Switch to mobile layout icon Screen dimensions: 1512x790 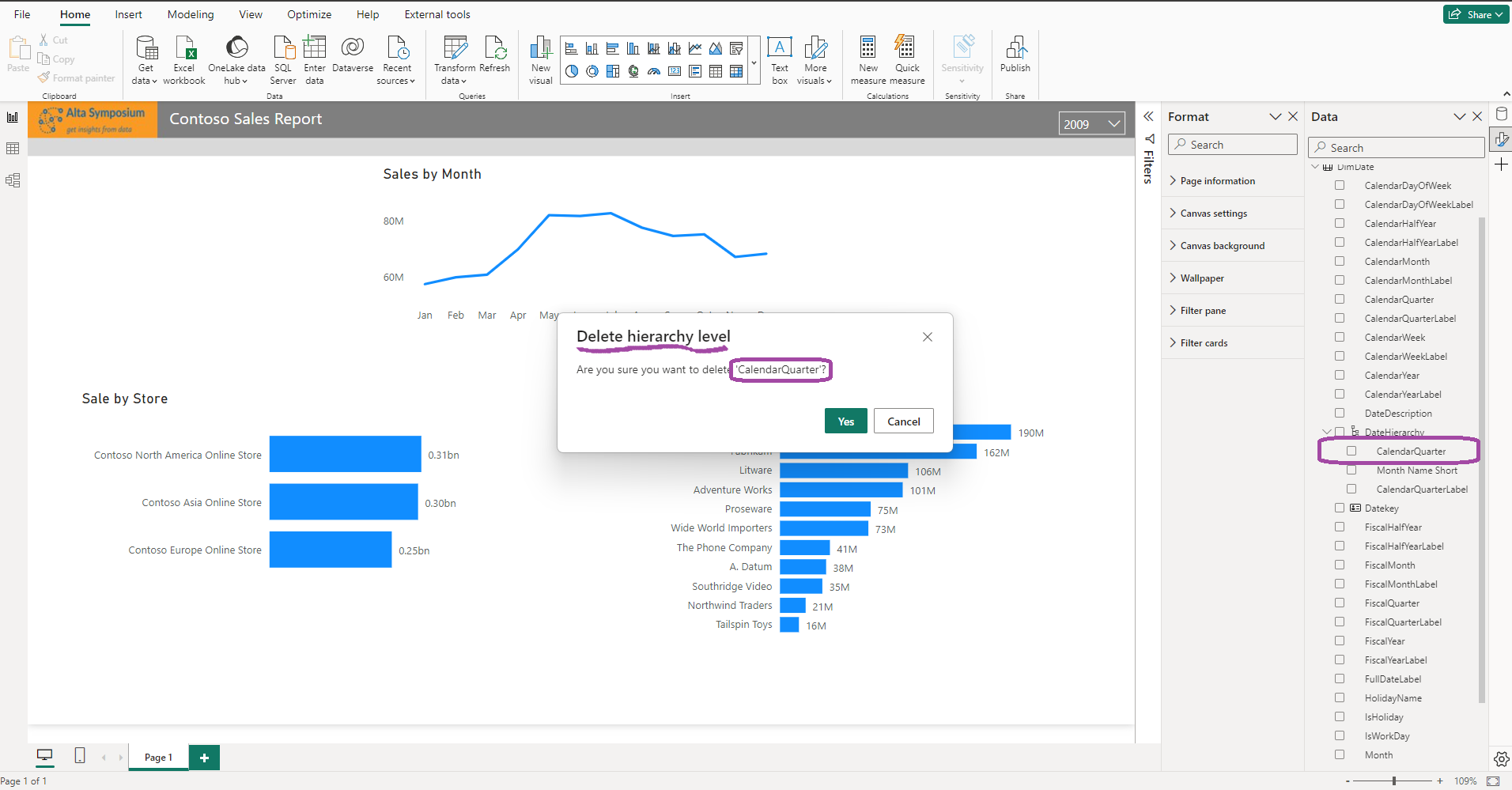(80, 756)
